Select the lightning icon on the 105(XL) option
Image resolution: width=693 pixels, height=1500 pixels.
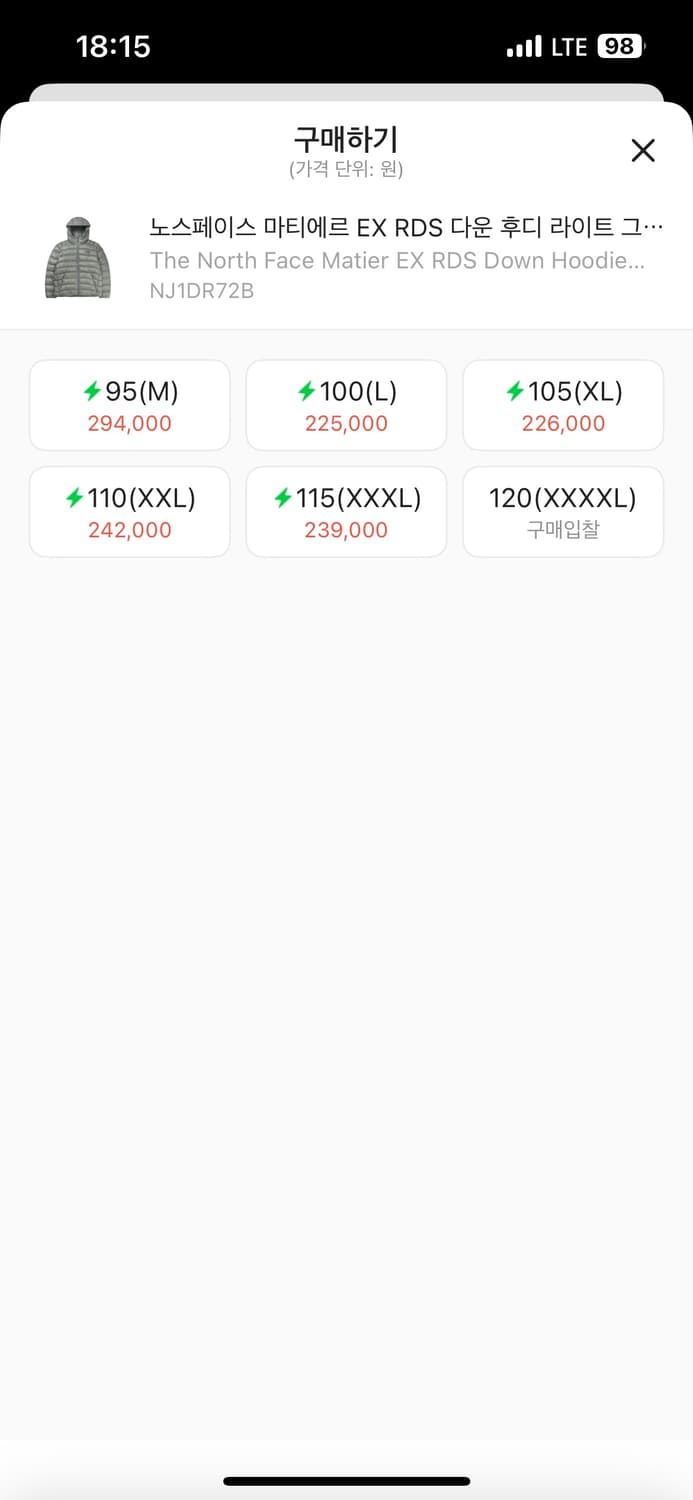click(516, 391)
